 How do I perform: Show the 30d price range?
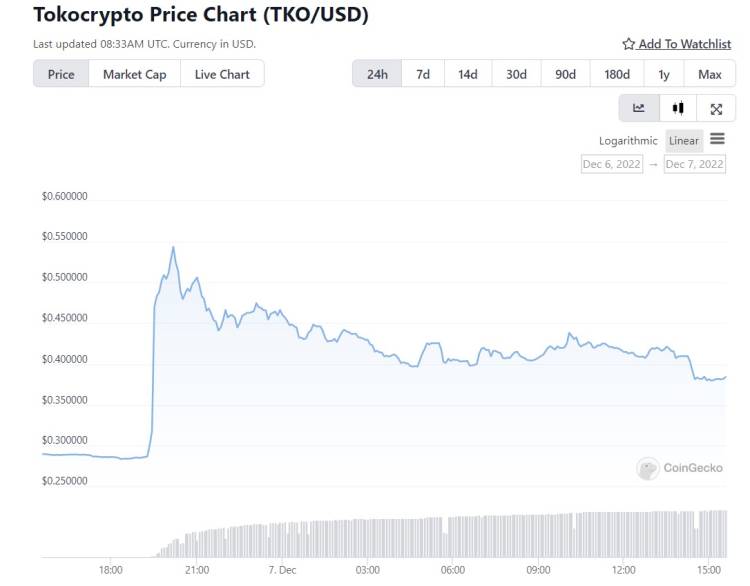point(515,74)
